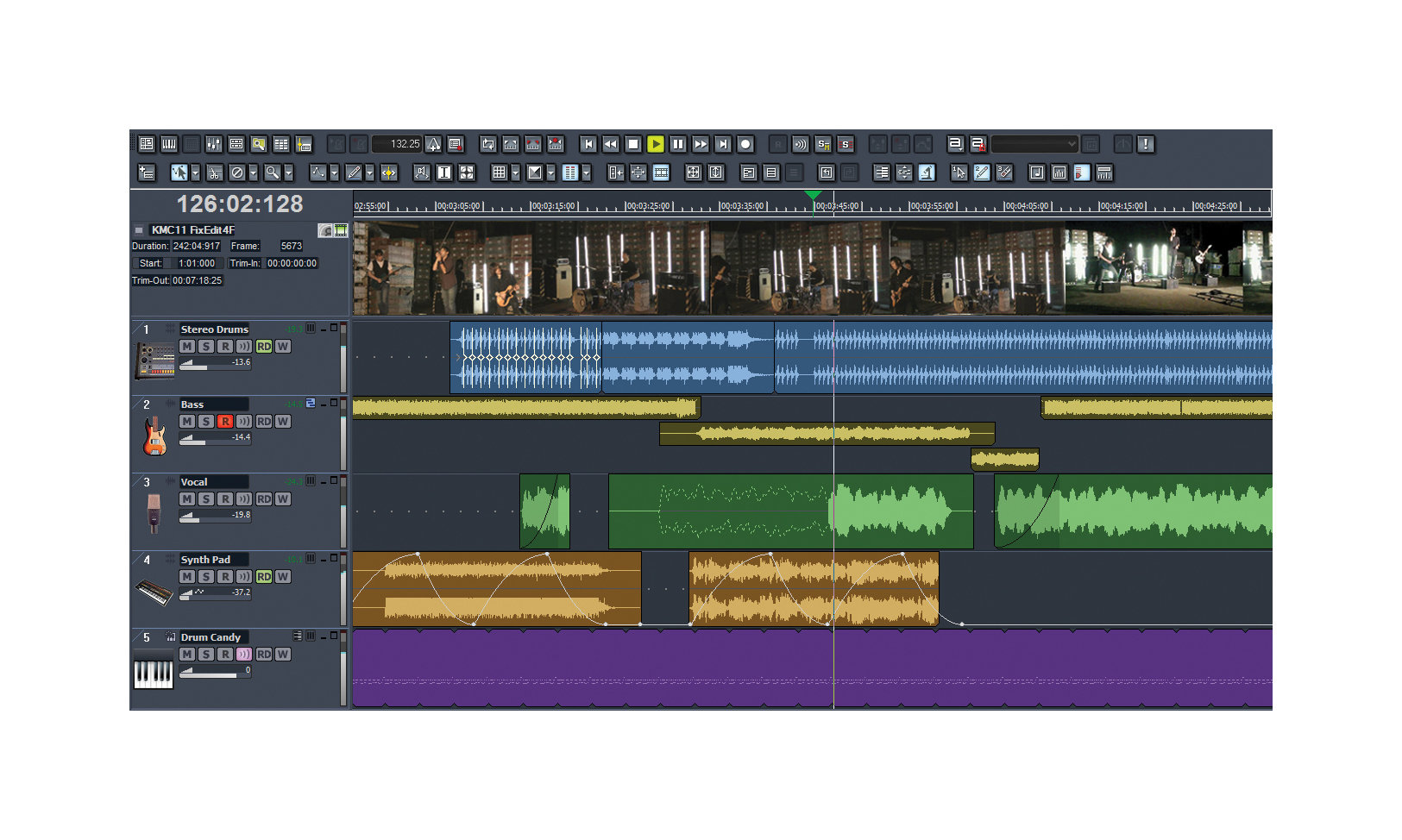
Task: Open dropdown next to circular mute tool
Action: tap(253, 172)
